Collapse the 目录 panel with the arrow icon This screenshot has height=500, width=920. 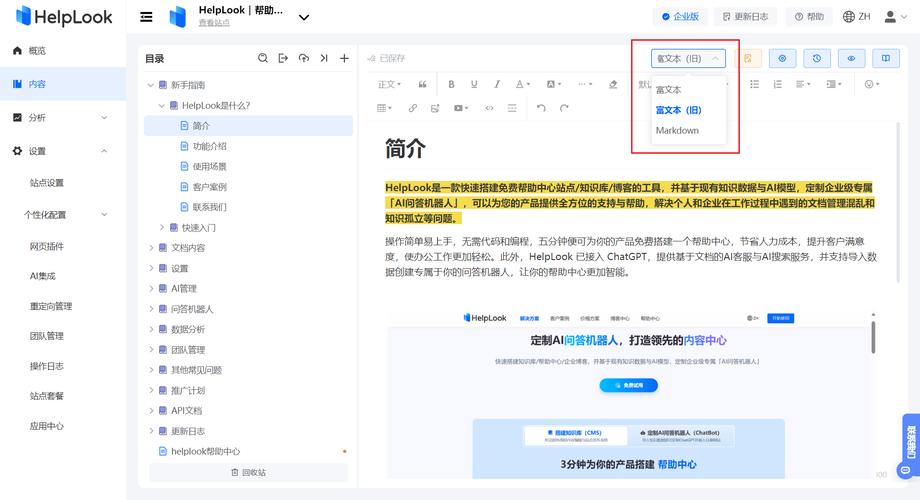[x=324, y=58]
